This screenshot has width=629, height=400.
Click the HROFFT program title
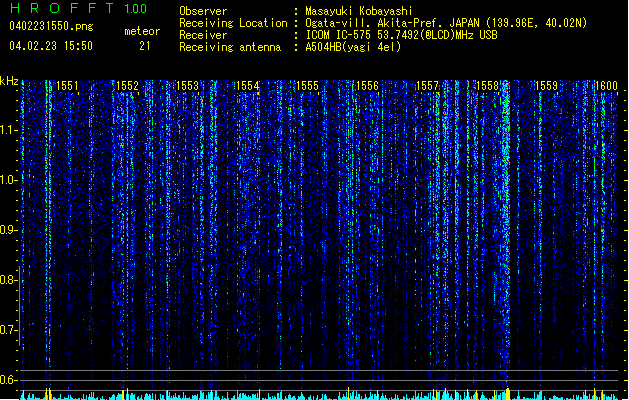tap(62, 8)
